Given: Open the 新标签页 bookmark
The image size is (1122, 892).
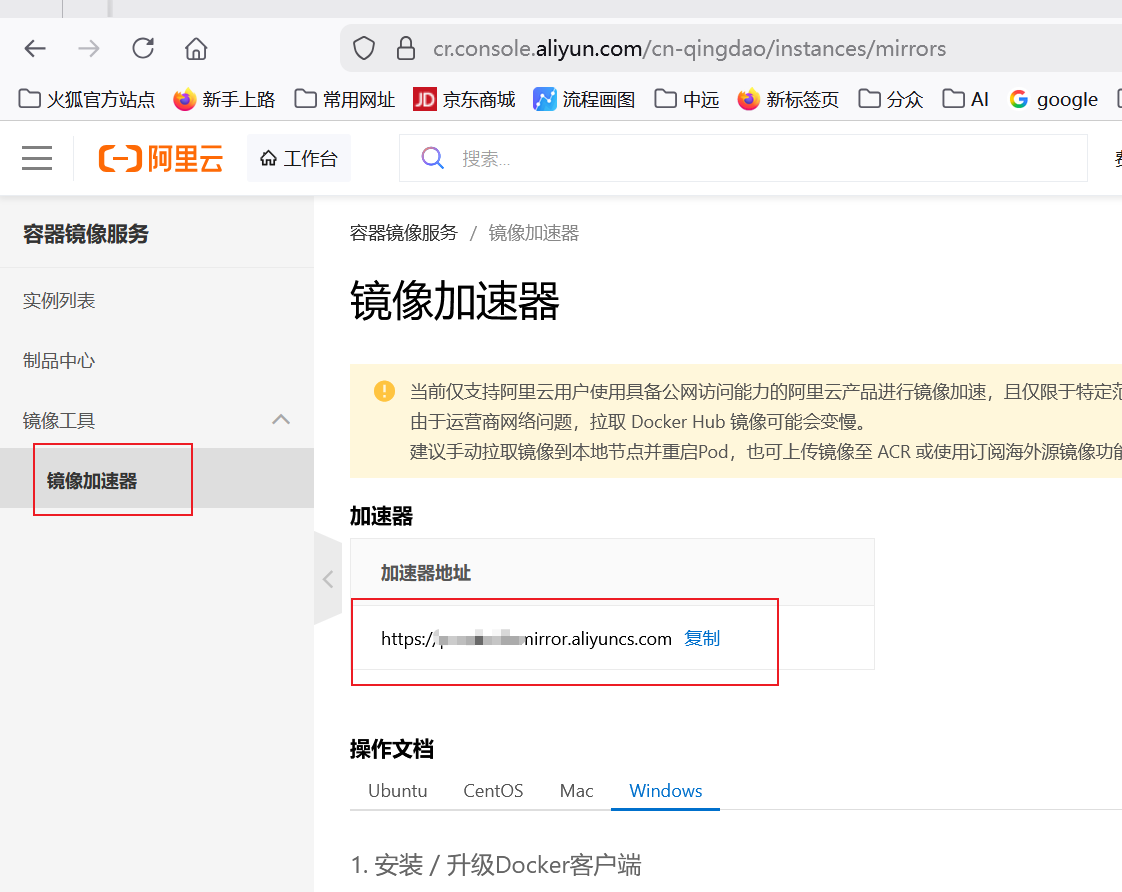Looking at the screenshot, I should click(788, 99).
